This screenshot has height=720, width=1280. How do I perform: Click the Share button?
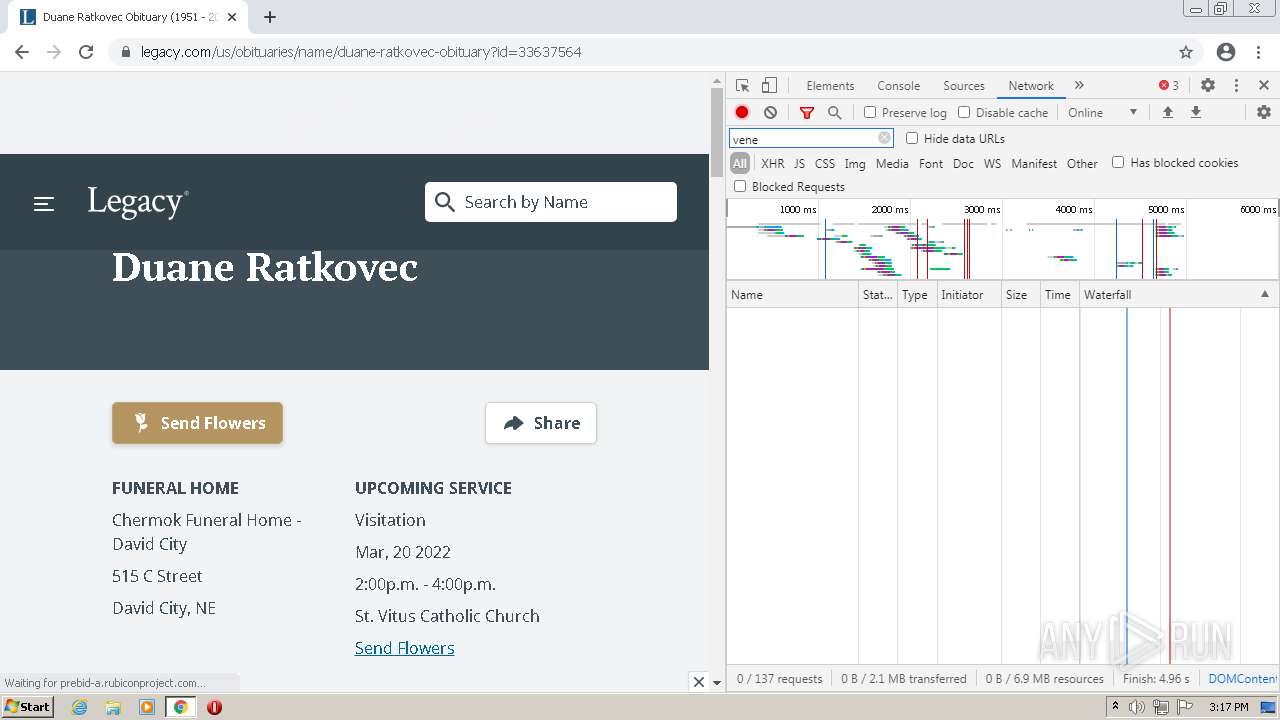coord(541,423)
